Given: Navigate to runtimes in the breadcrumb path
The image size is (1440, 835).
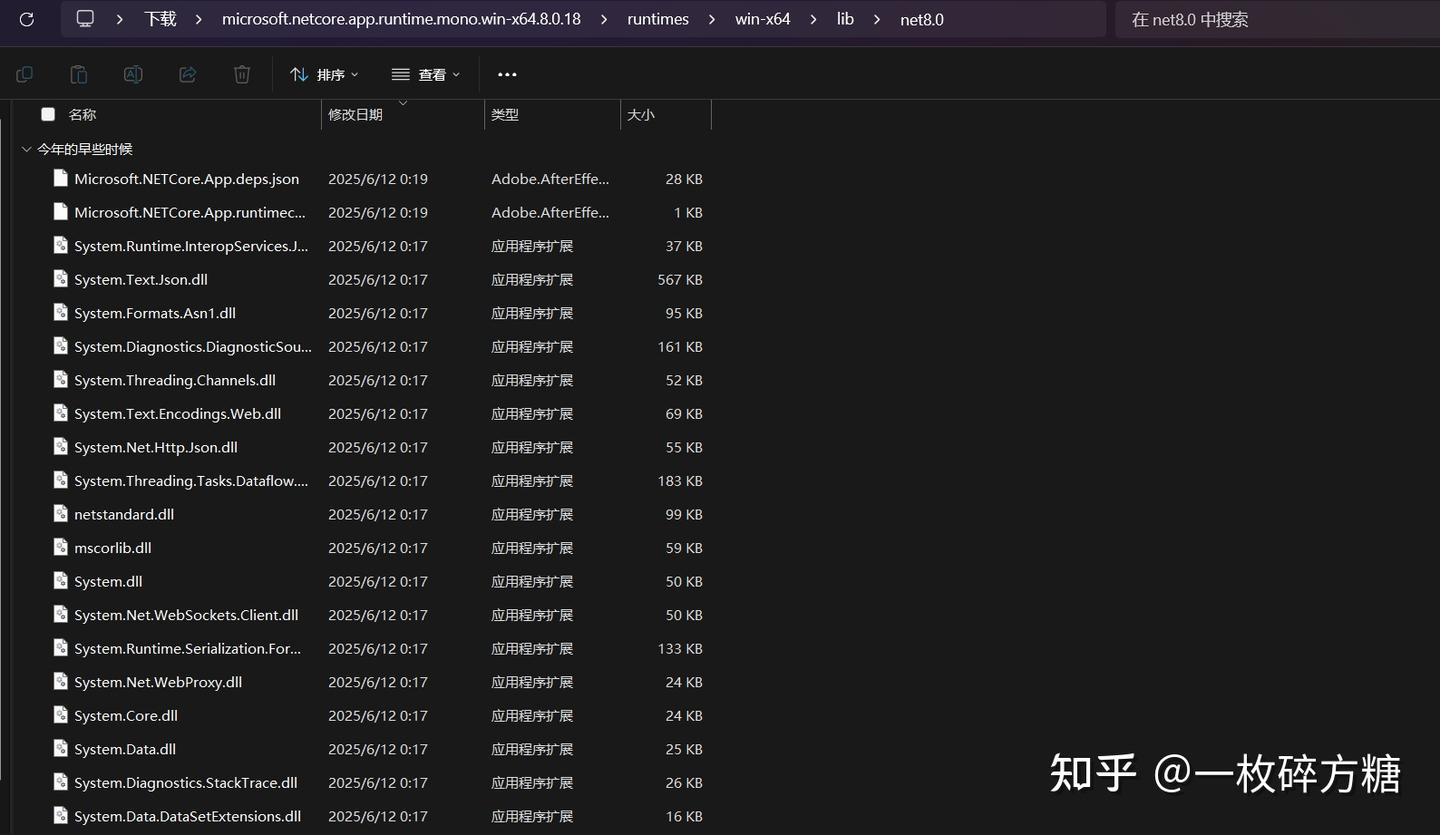Looking at the screenshot, I should (658, 19).
